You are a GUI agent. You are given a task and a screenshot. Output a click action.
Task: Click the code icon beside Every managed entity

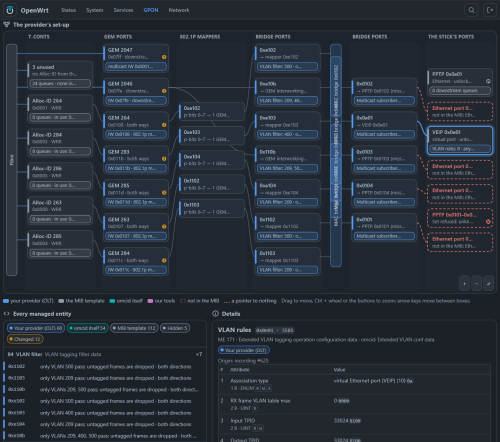coord(6,314)
